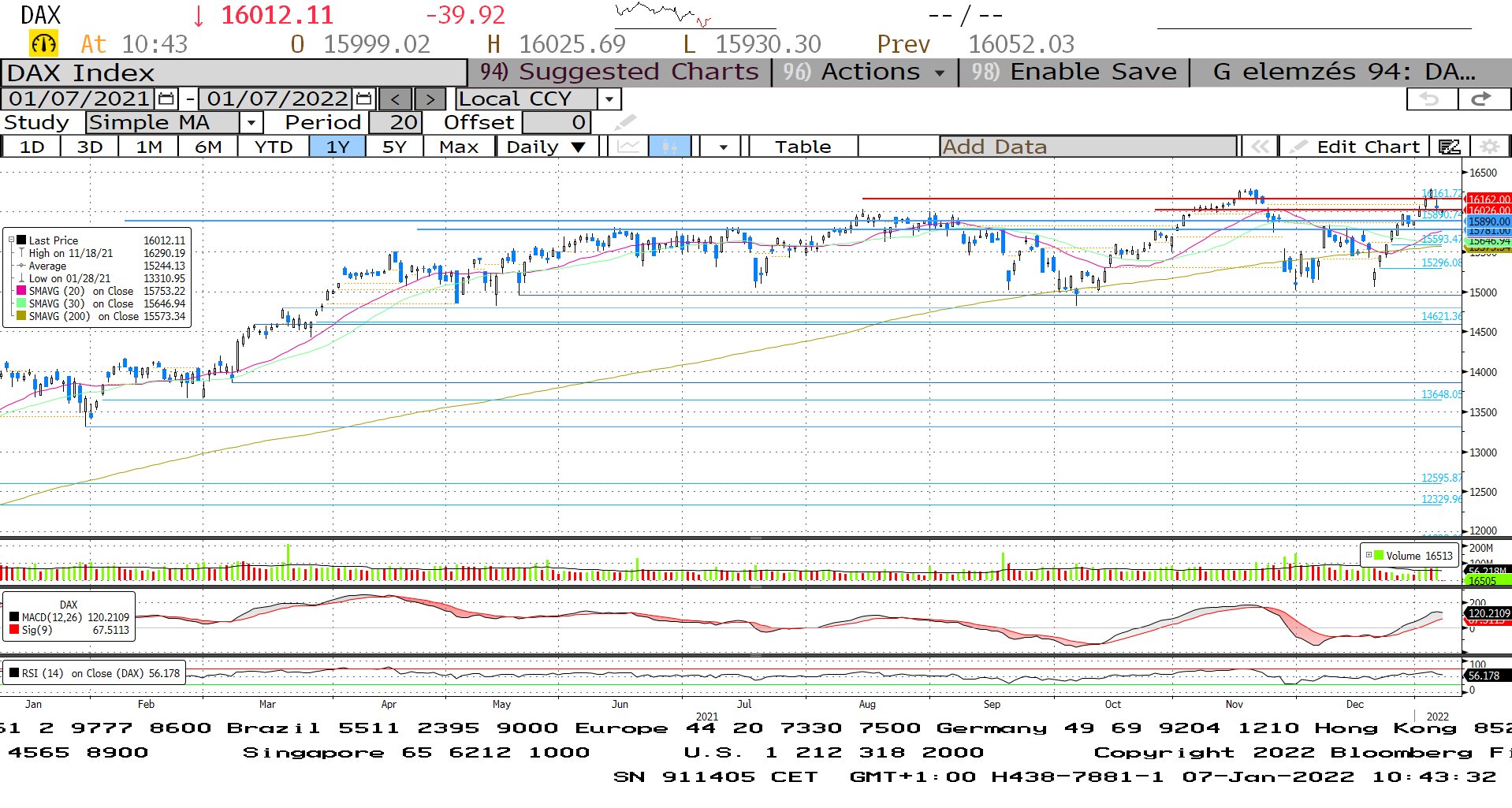Select the Max range tab
The width and height of the screenshot is (1512, 808).
pos(459,147)
